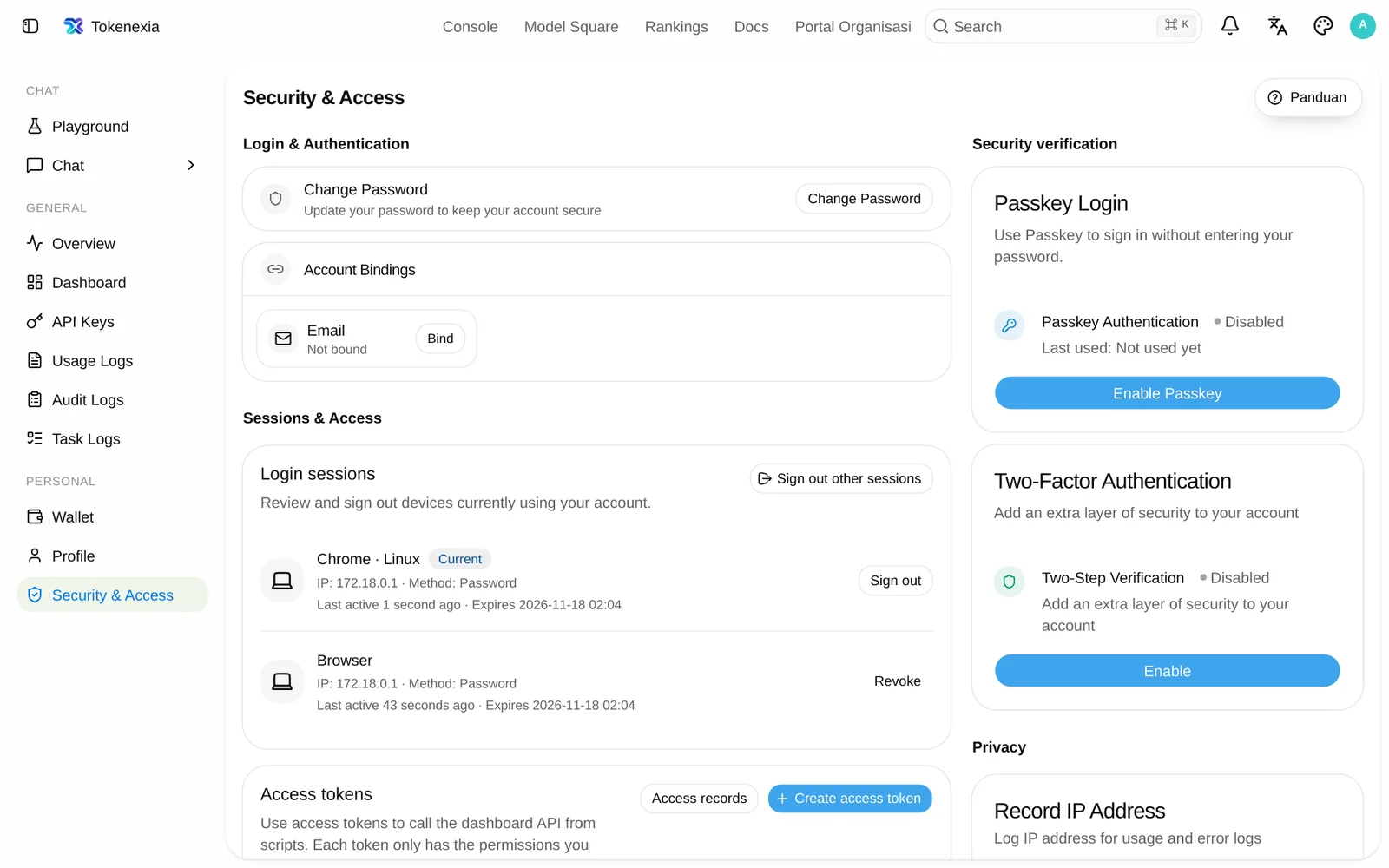
Task: Click the Security & Access shield icon
Action: (35, 595)
